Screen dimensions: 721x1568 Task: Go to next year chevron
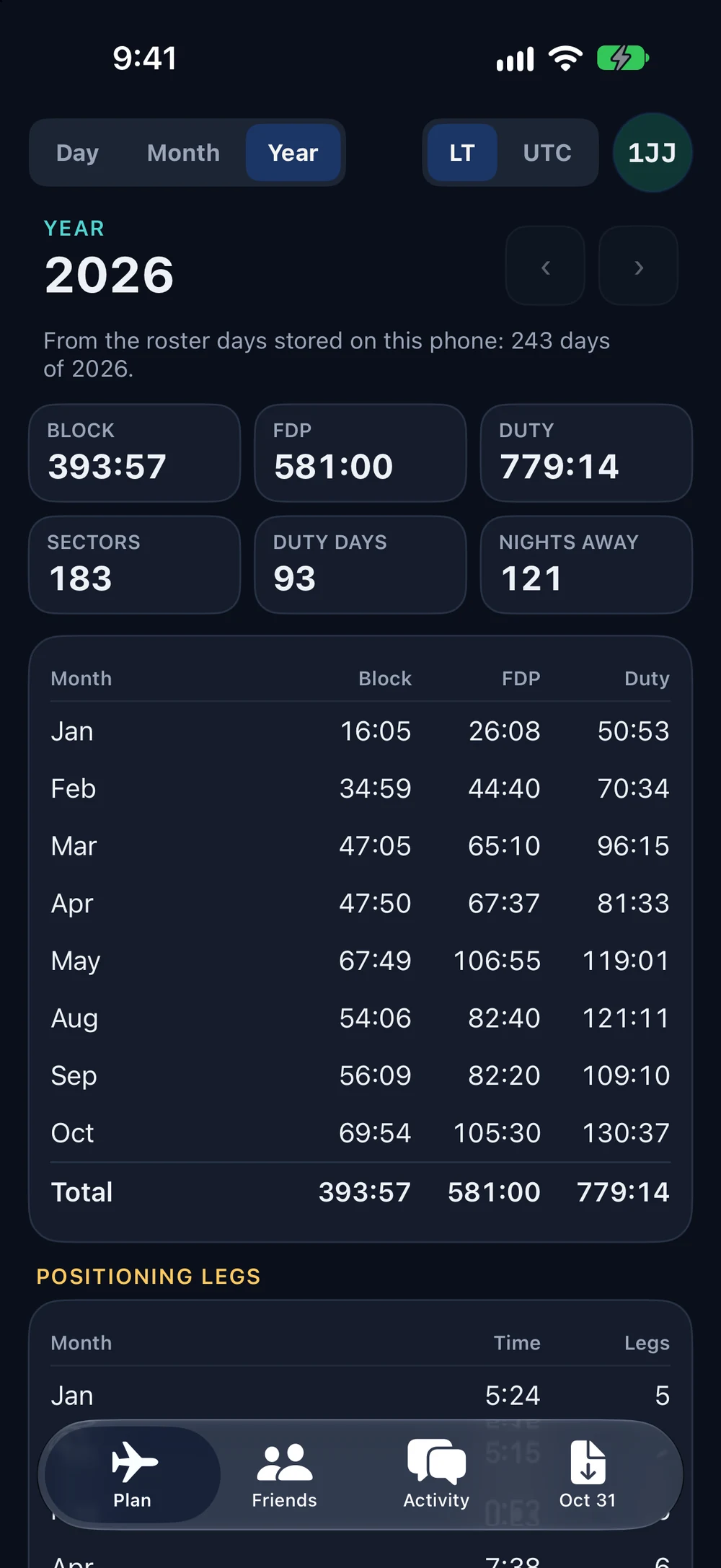pyautogui.click(x=638, y=266)
